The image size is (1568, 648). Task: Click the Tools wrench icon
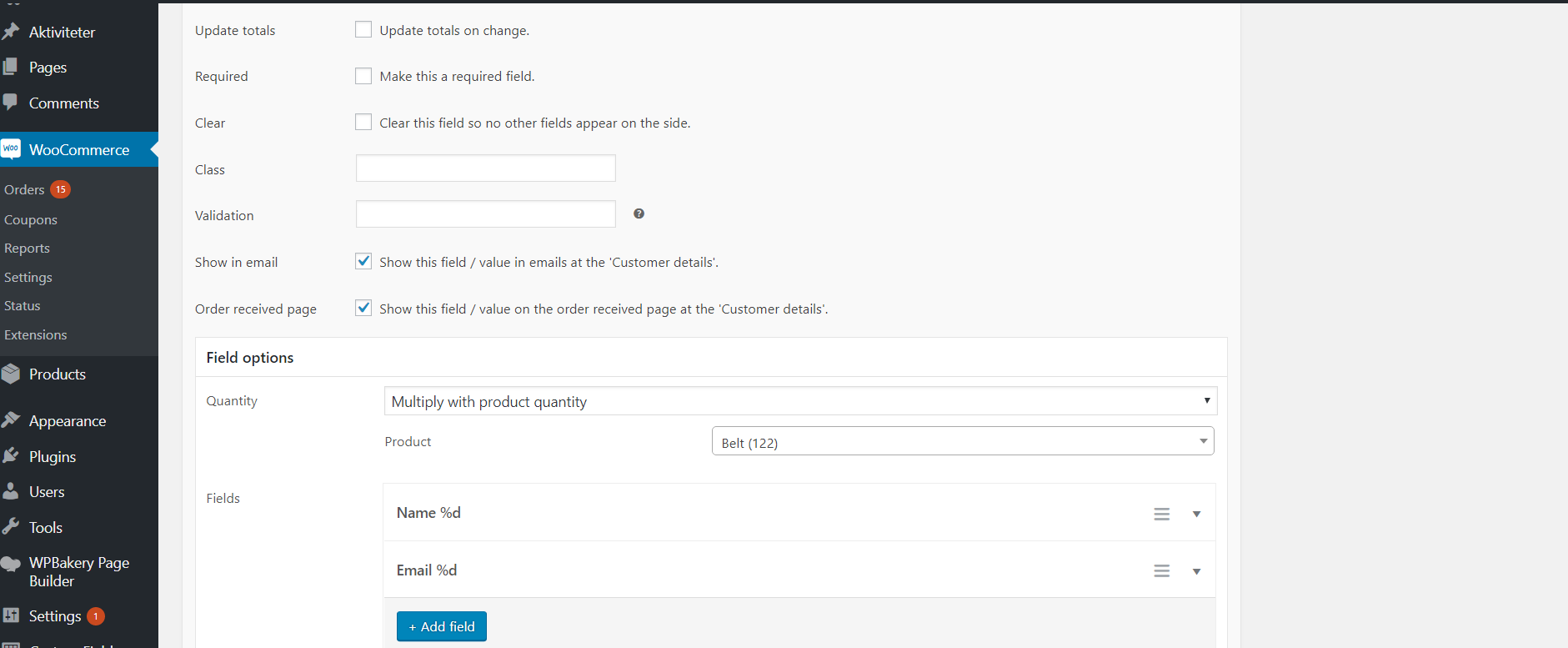[x=11, y=527]
